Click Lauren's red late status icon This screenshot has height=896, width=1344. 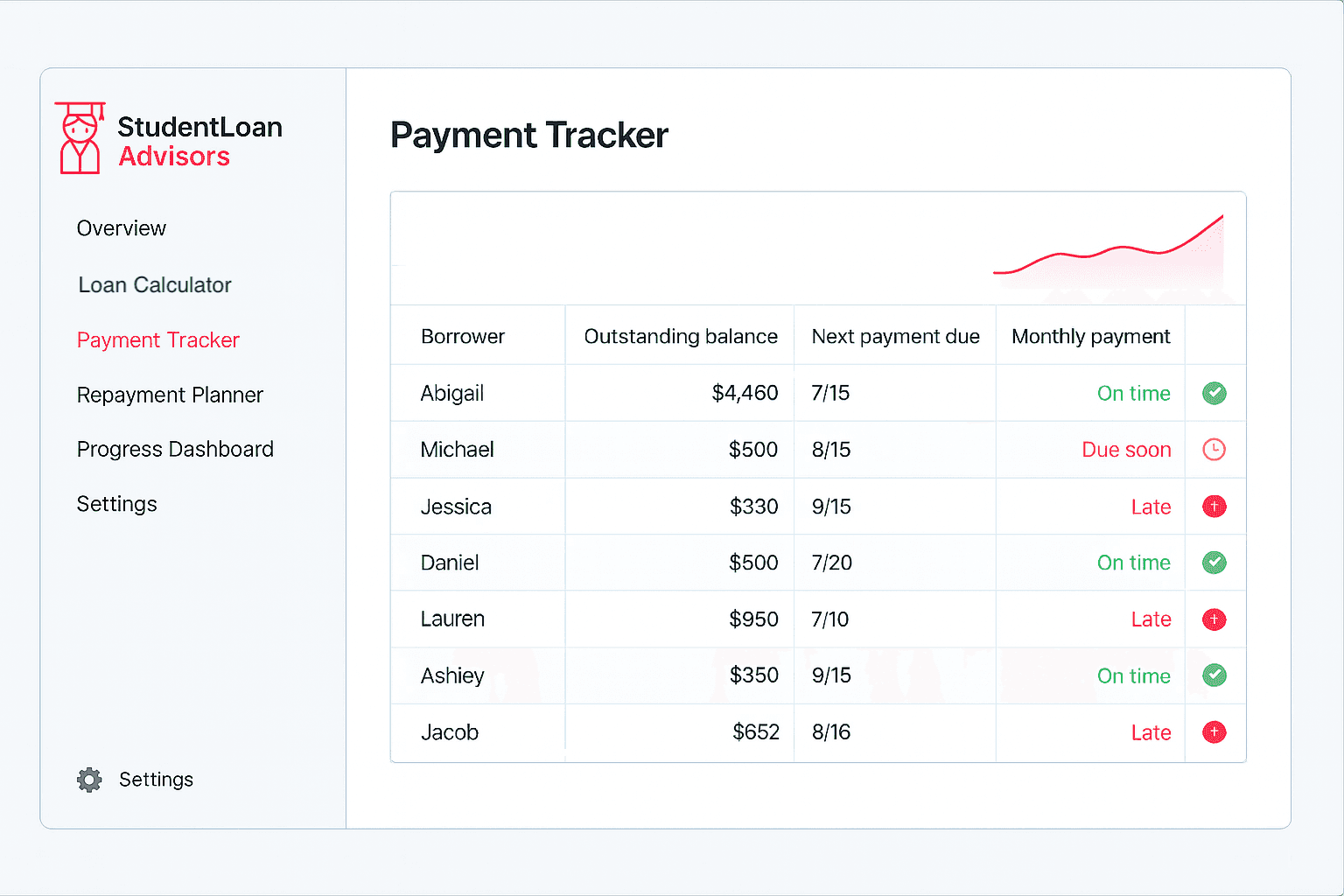1214,619
